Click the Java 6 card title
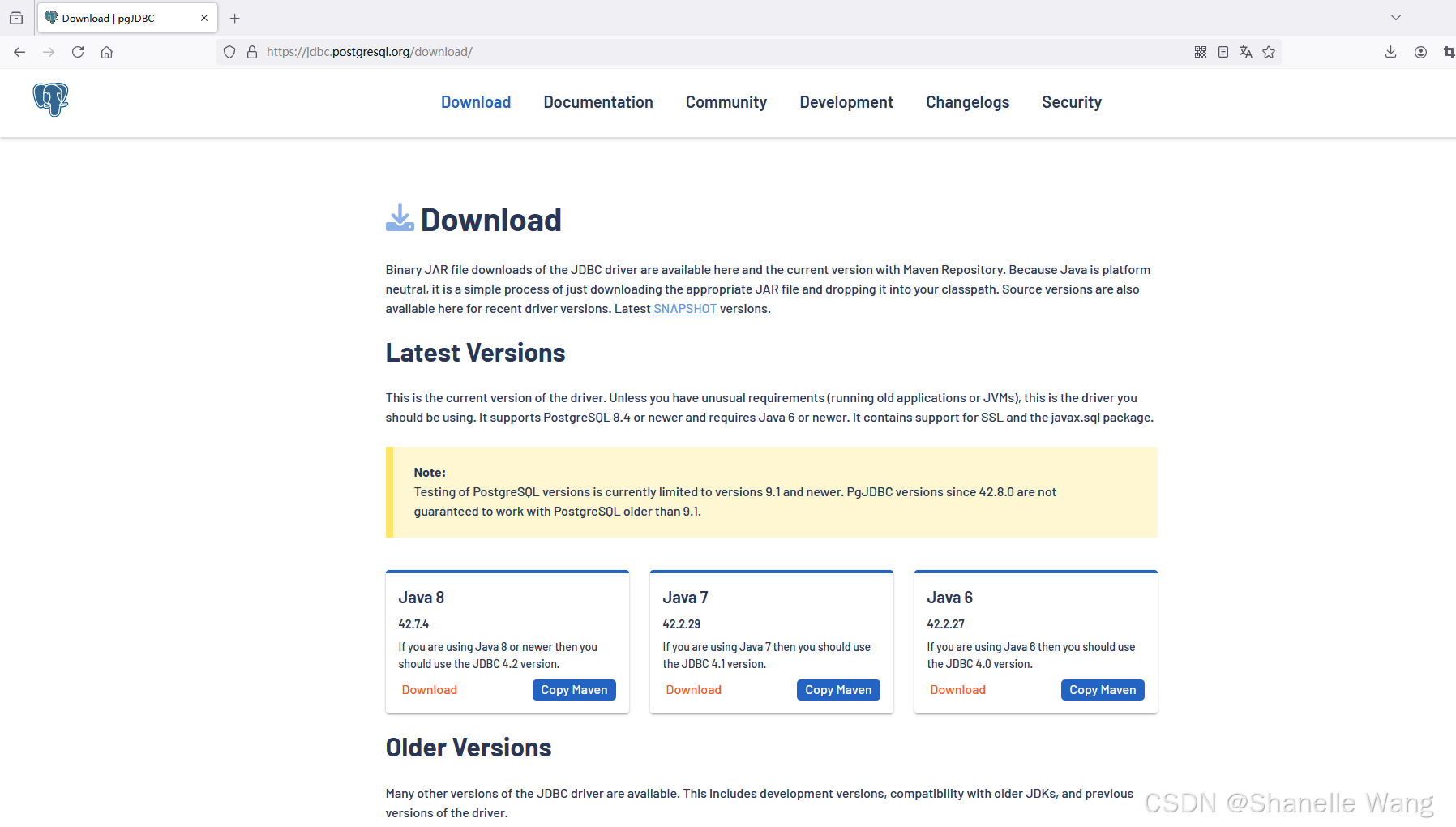Viewport: 1456px width, 827px height. click(x=950, y=598)
